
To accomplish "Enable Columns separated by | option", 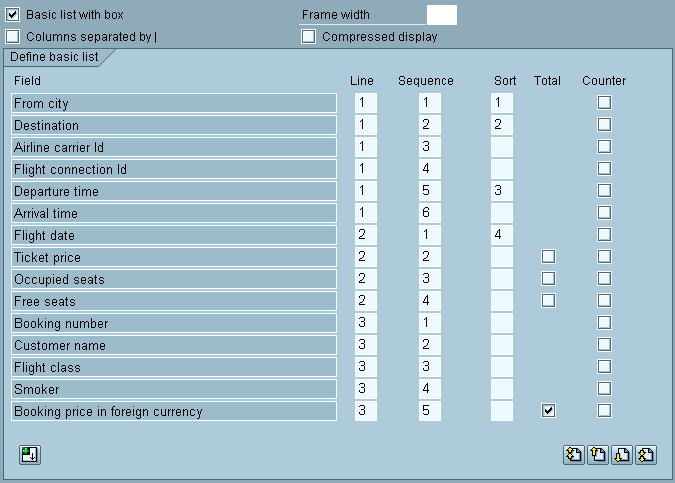I will coord(13,37).
